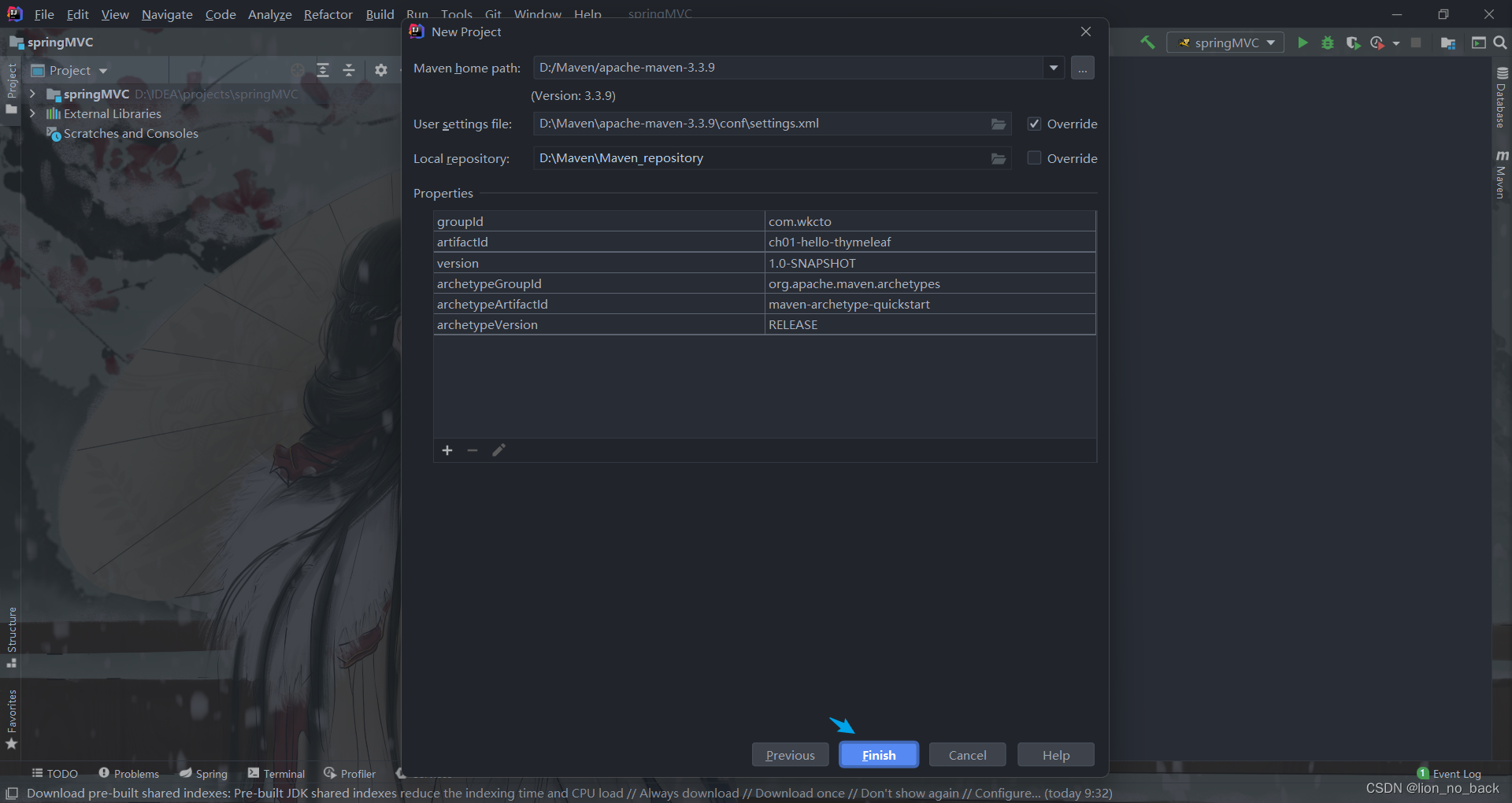Click the Previous button
1512x803 pixels.
(790, 755)
